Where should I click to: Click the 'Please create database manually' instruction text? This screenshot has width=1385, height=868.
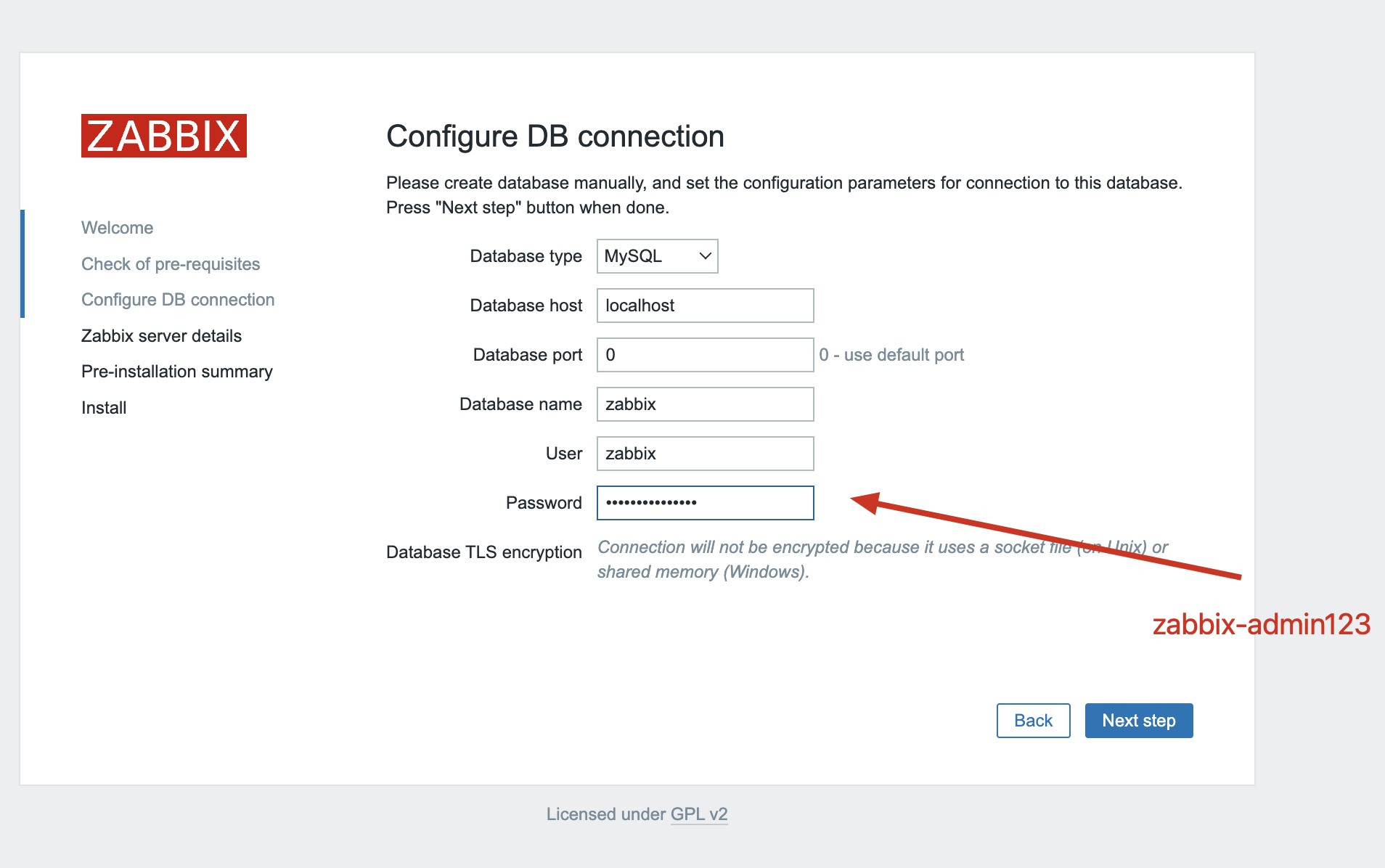[785, 195]
